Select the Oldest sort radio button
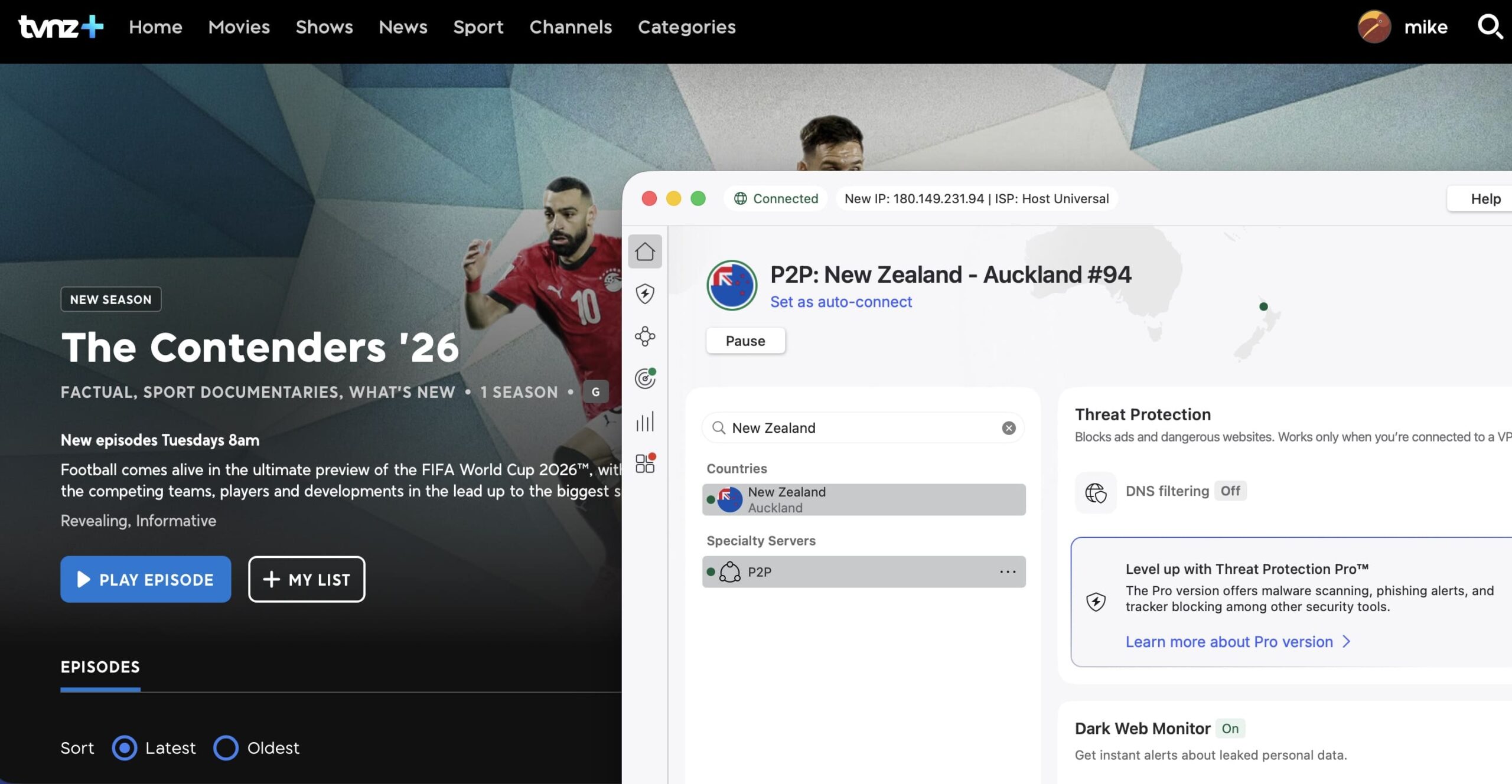 pos(226,748)
